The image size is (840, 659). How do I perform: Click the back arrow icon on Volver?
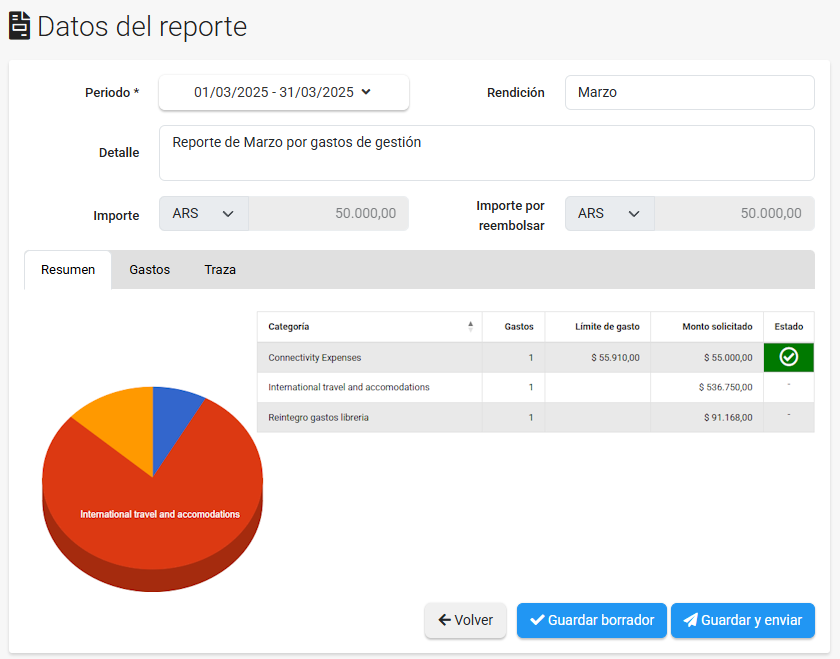click(x=444, y=620)
